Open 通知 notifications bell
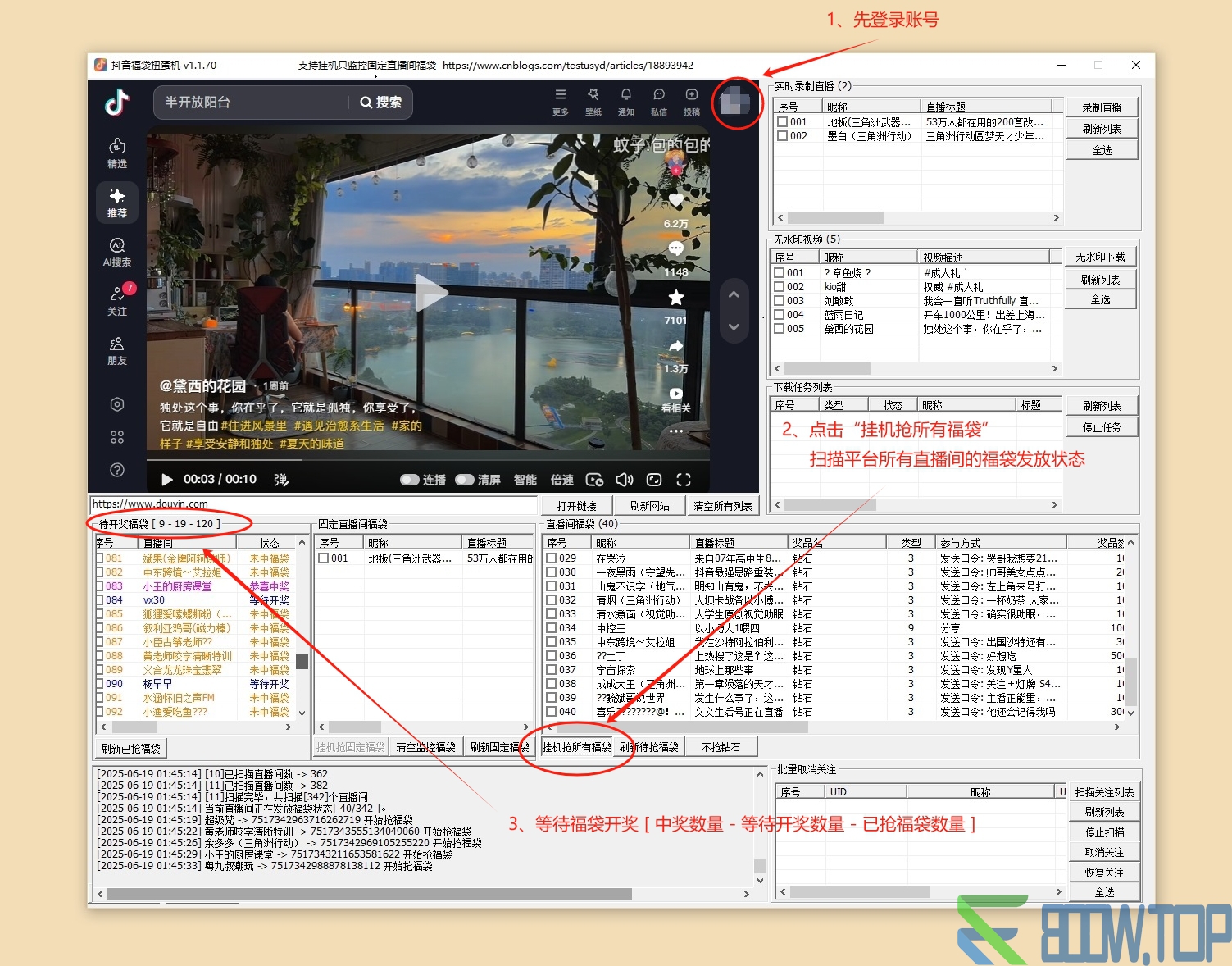 click(x=626, y=102)
